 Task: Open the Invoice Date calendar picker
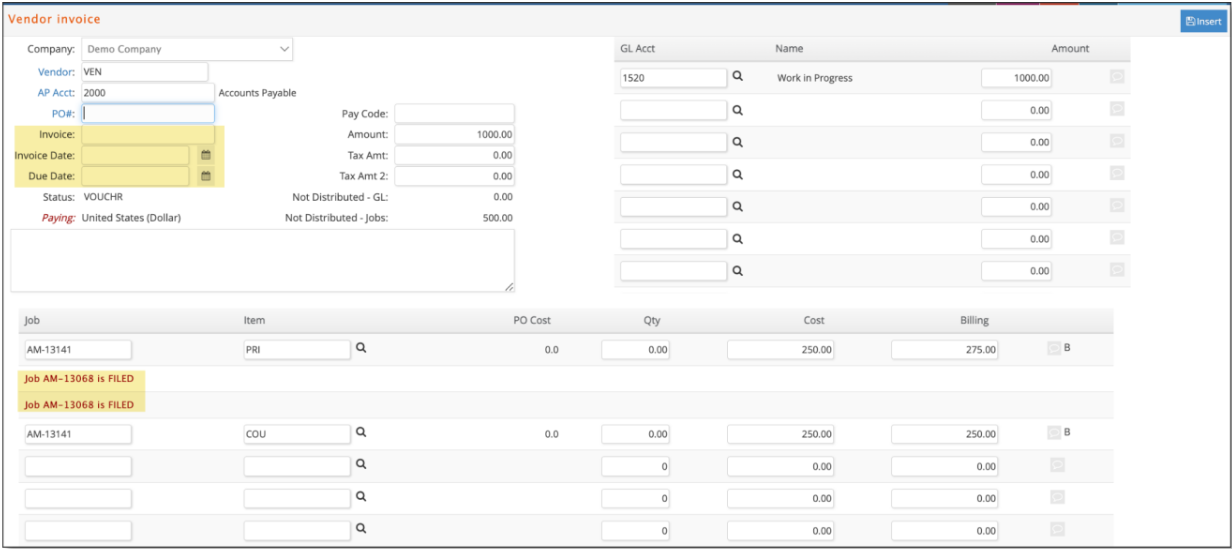(x=205, y=155)
